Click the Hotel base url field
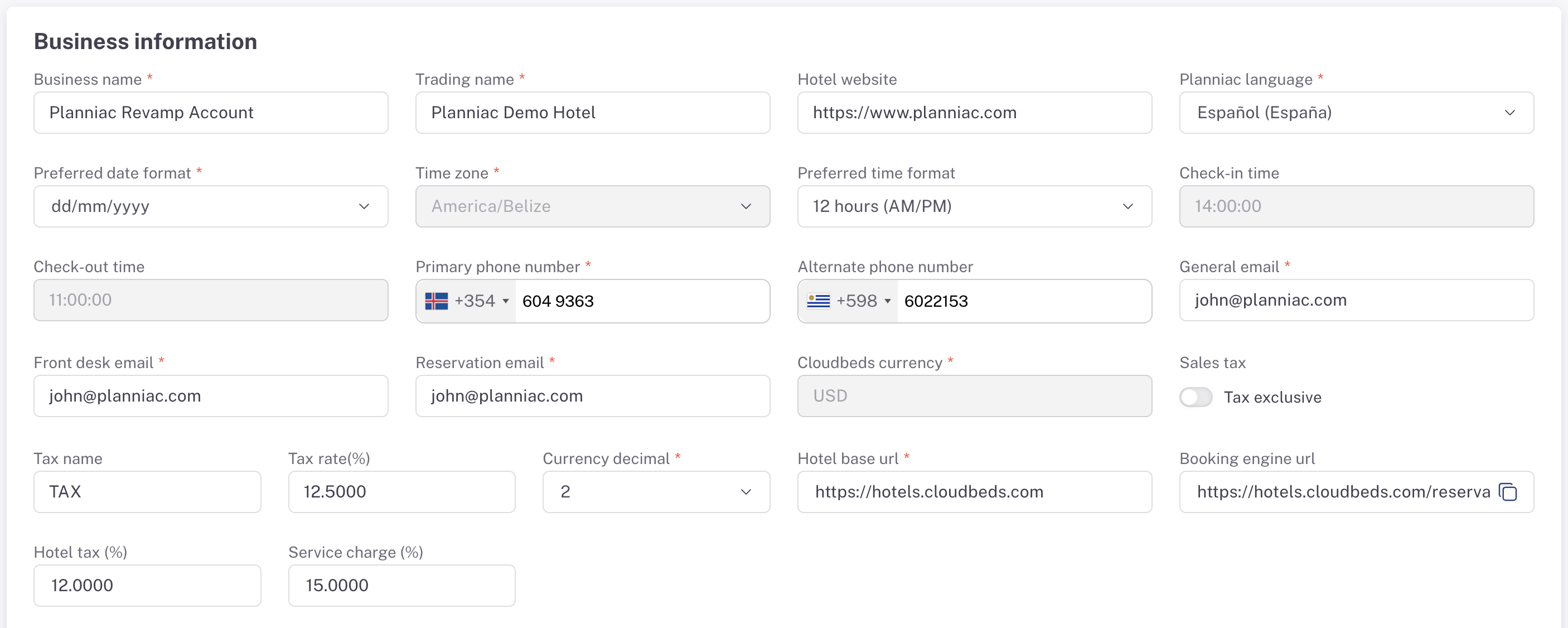 [x=975, y=491]
